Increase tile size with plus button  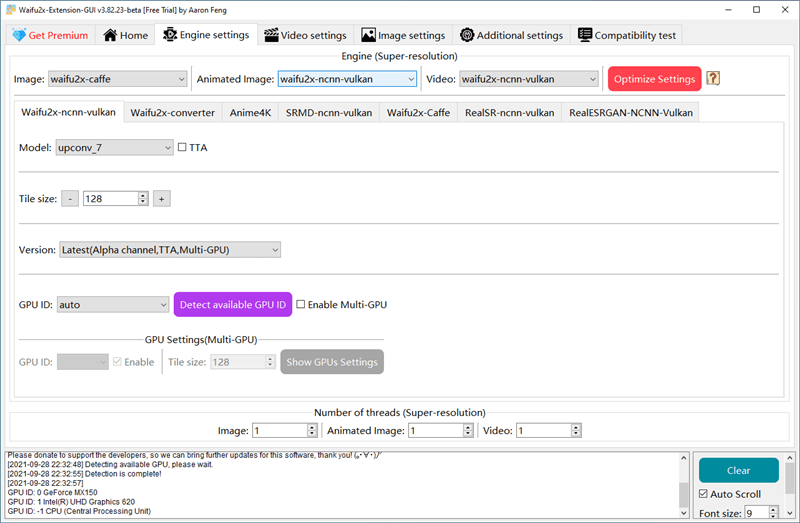coord(162,198)
